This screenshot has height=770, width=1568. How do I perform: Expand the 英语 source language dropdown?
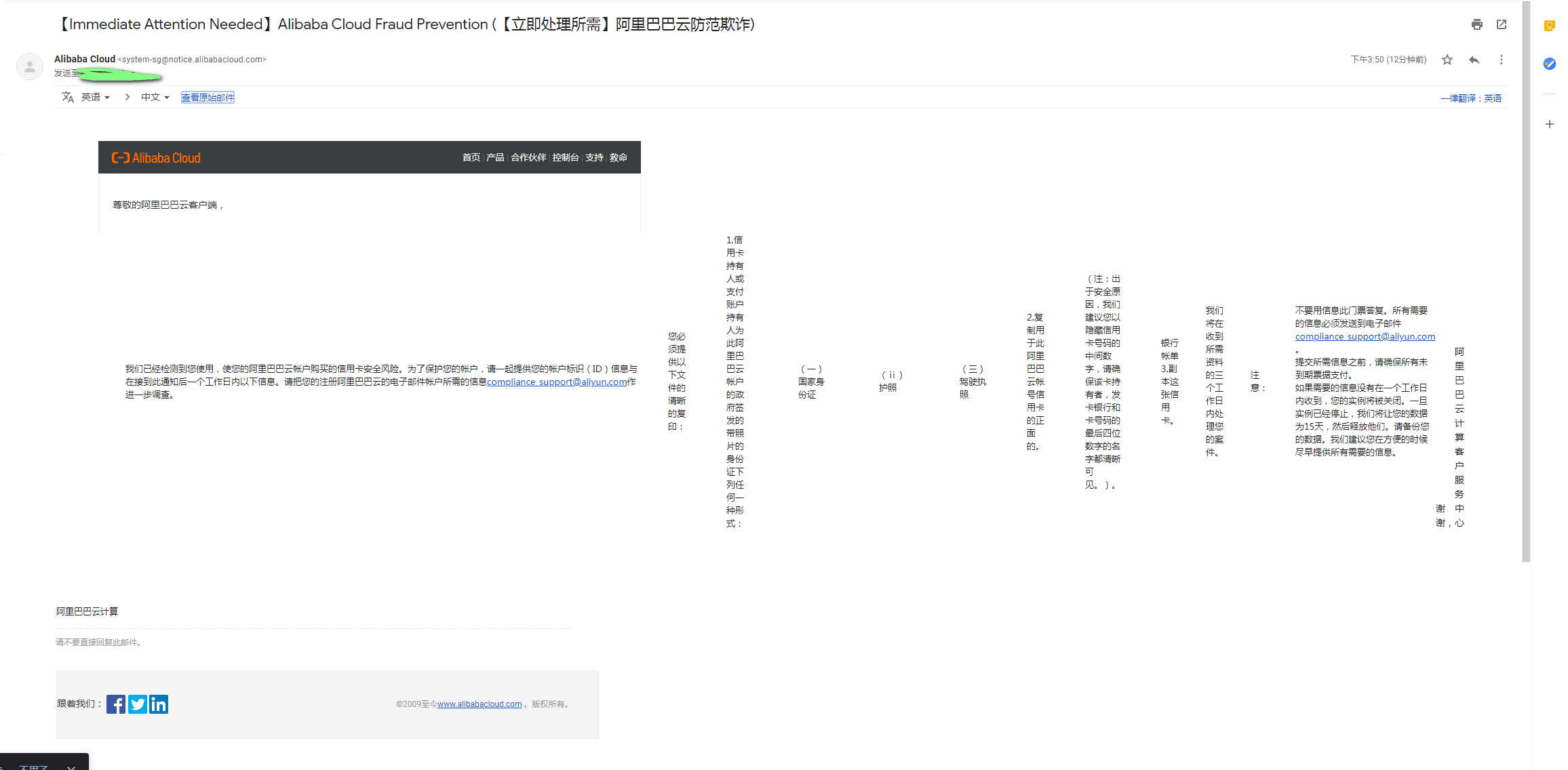click(x=95, y=98)
